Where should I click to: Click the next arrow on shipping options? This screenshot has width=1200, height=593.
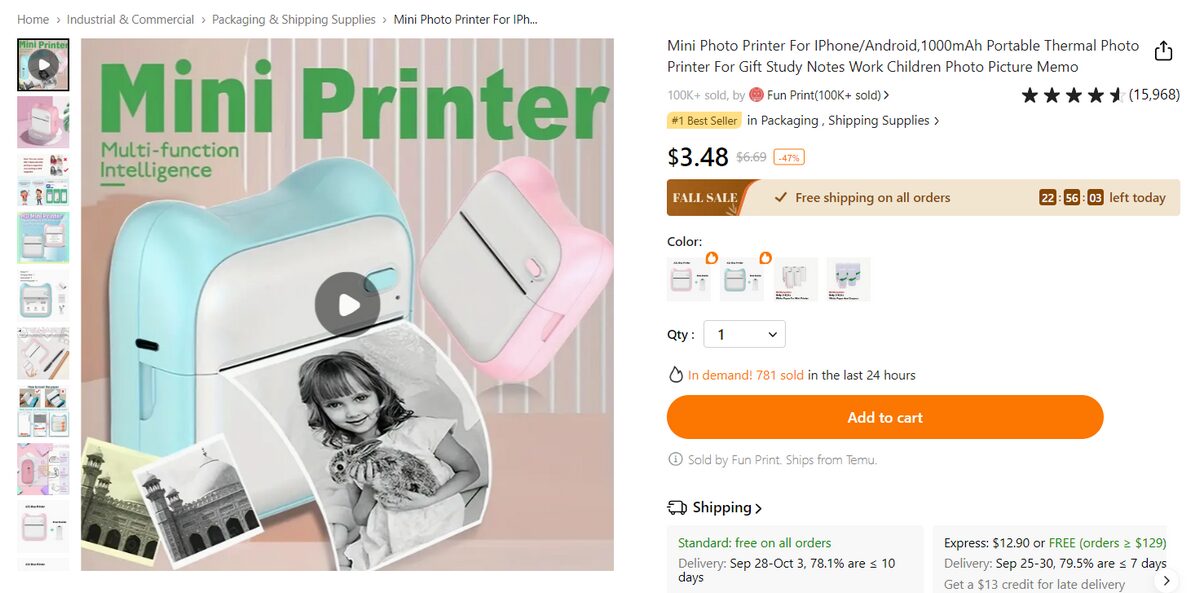(x=1166, y=580)
